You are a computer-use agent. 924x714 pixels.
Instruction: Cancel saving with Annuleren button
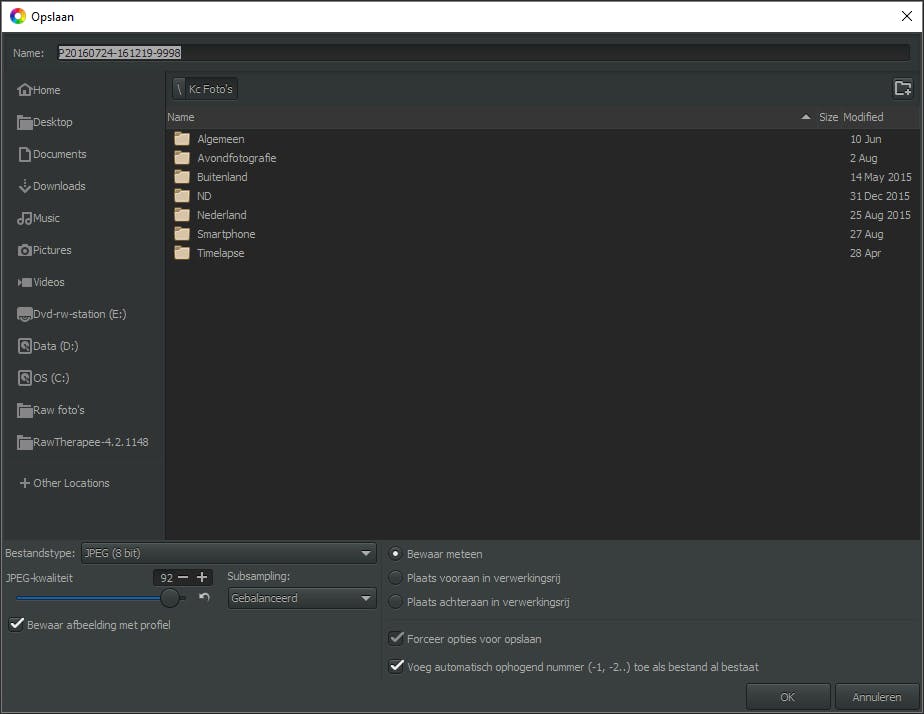877,697
